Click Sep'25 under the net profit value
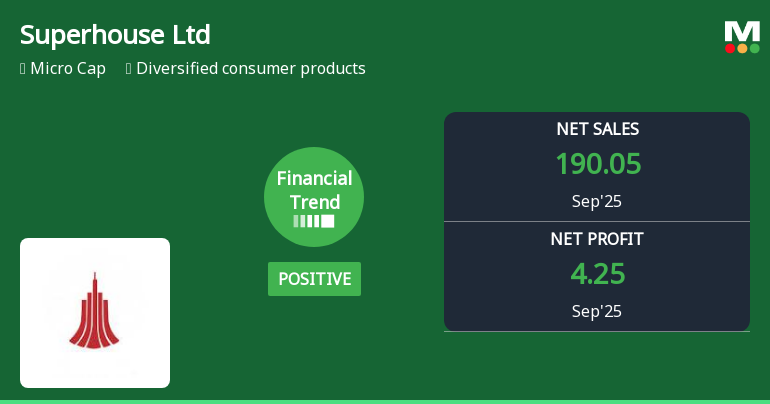770x404 pixels. coord(597,311)
